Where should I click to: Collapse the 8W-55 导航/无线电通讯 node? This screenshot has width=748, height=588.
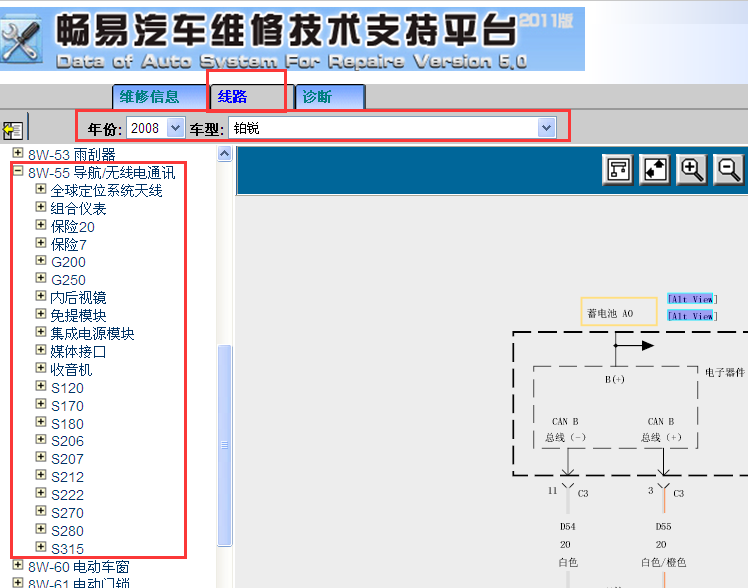tap(18, 171)
